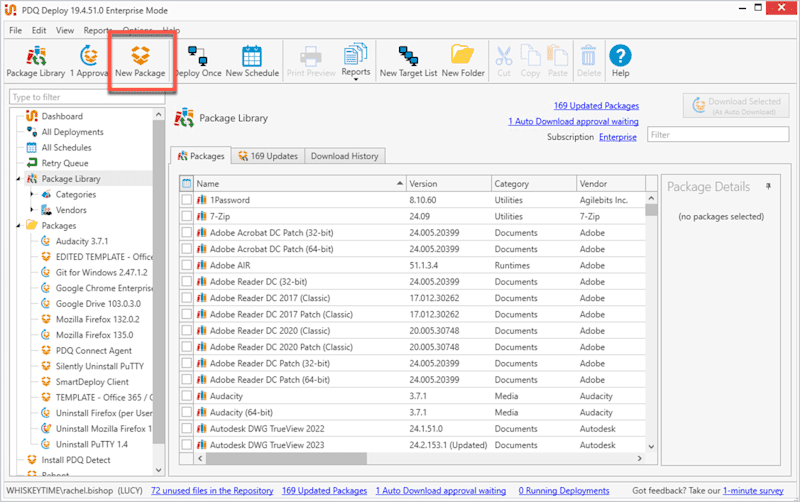Click the pin icon in Package Details
This screenshot has width=800, height=502.
[768, 187]
